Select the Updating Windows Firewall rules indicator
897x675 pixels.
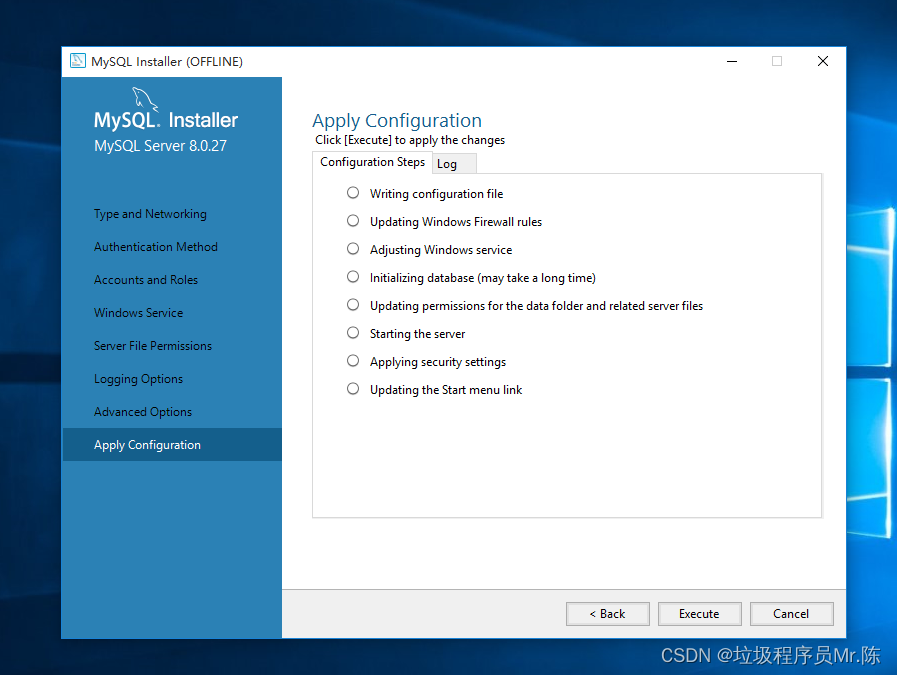[x=353, y=221]
